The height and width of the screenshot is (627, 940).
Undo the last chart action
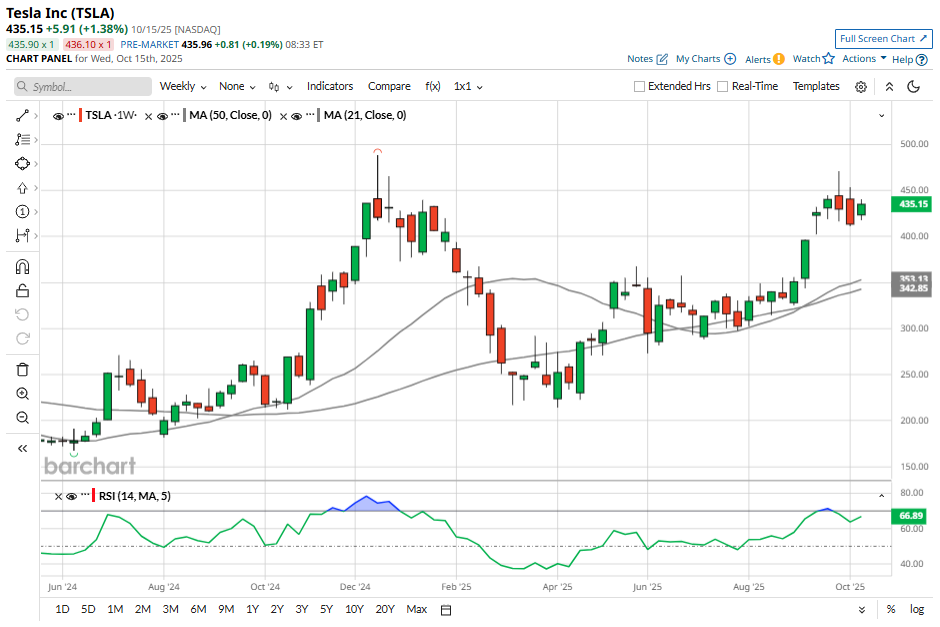pos(22,315)
